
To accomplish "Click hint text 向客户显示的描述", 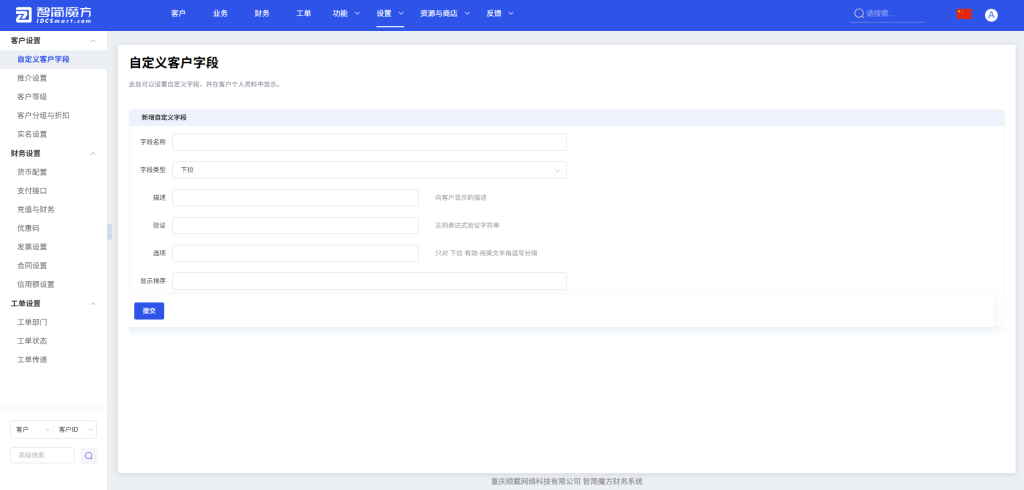I will coord(460,198).
